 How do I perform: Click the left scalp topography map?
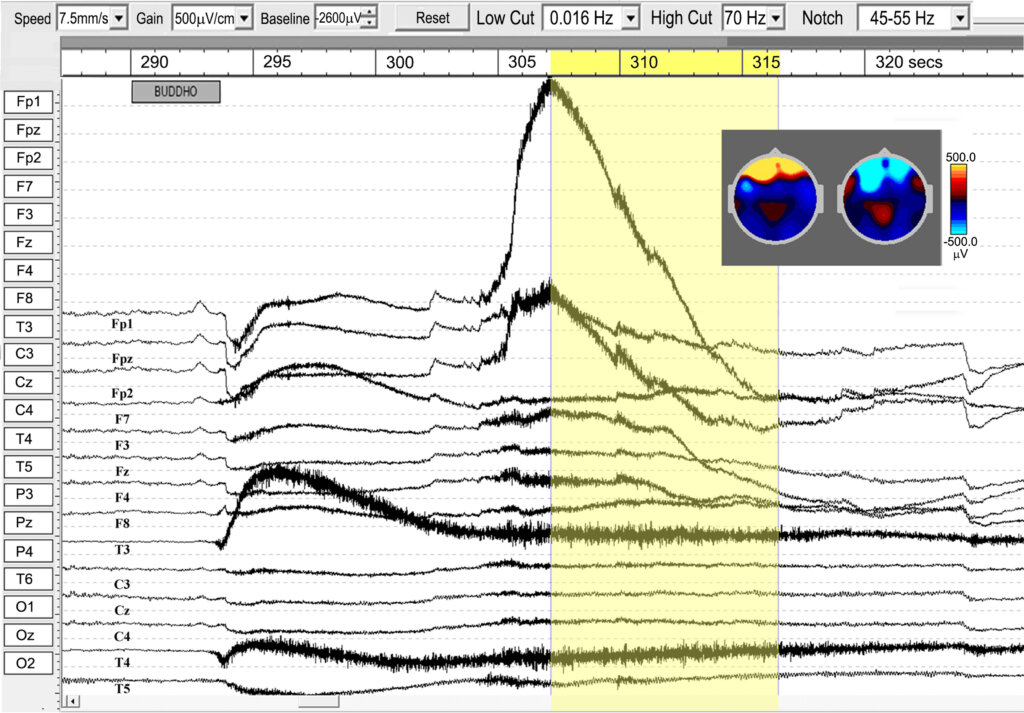coord(775,195)
